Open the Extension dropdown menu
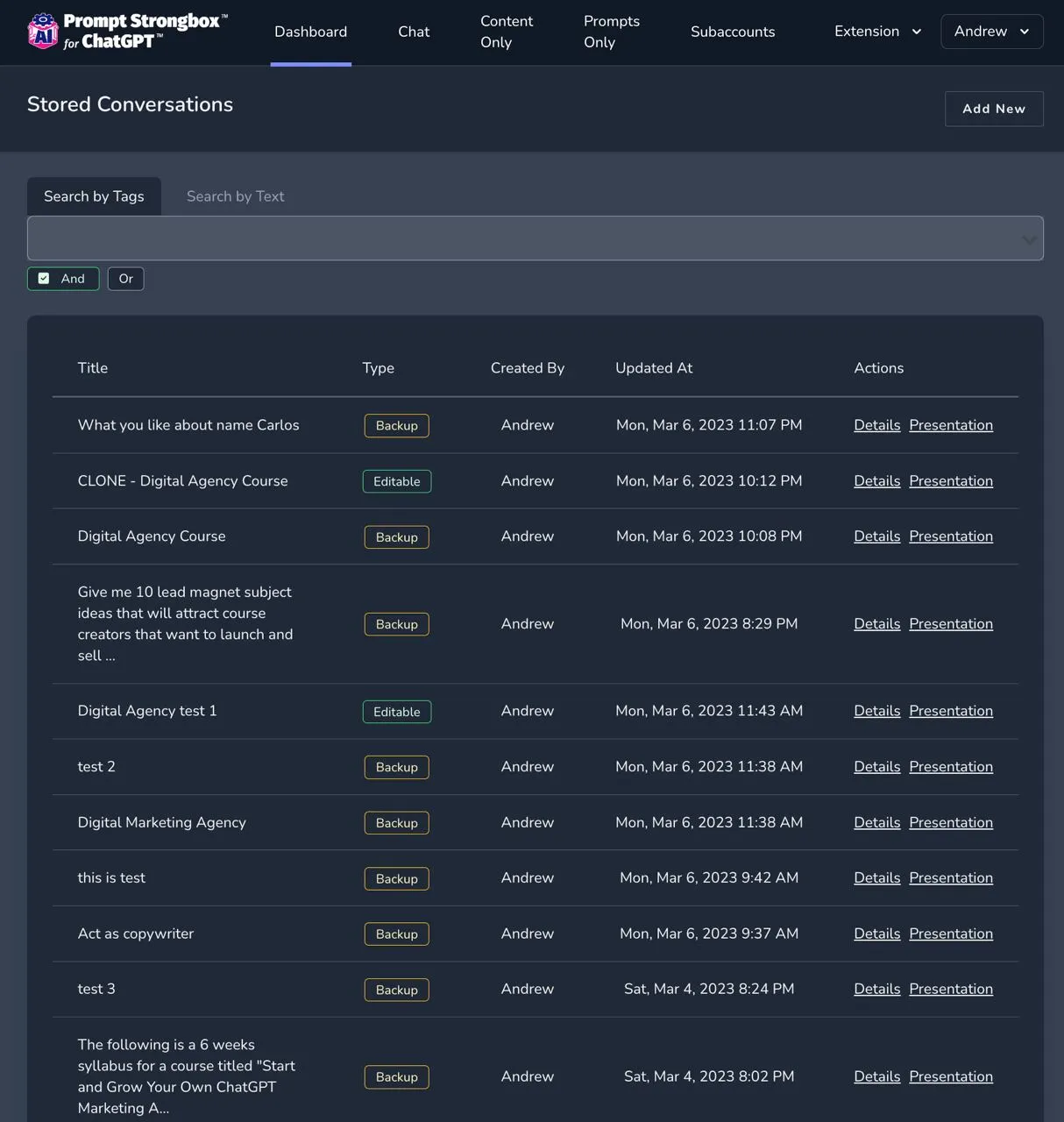Screen dimensions: 1064x1122 [877, 32]
